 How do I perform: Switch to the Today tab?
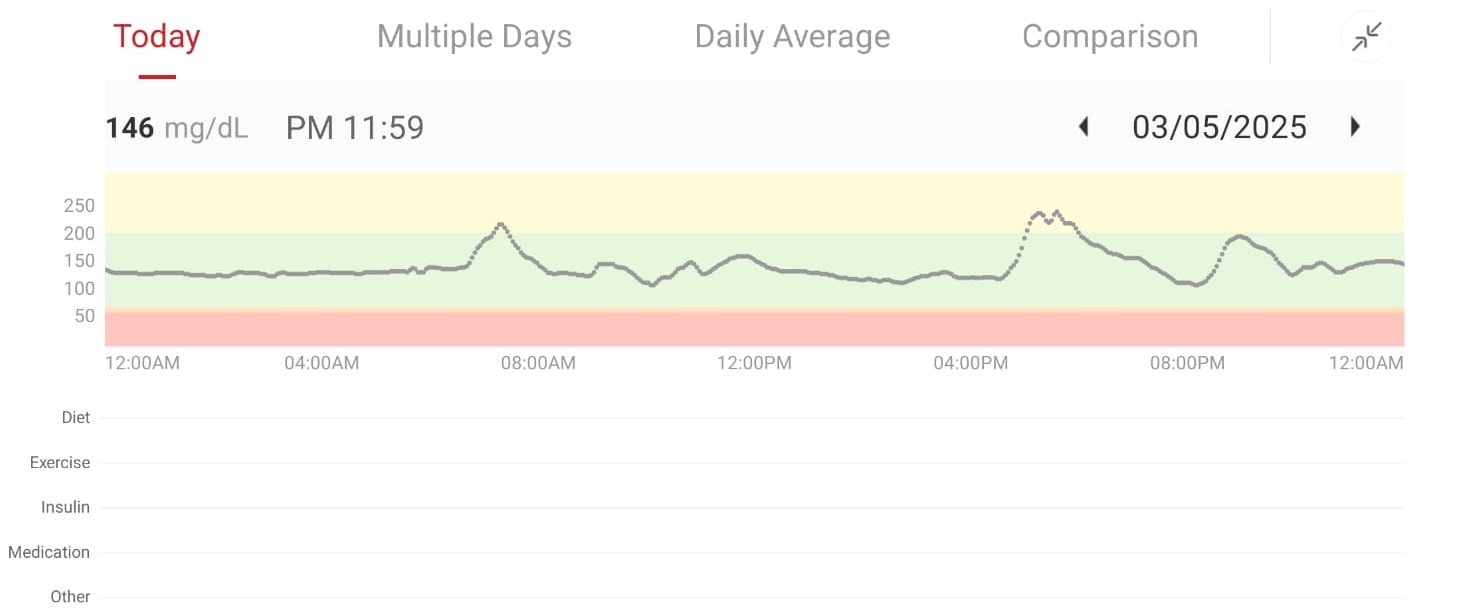click(157, 37)
